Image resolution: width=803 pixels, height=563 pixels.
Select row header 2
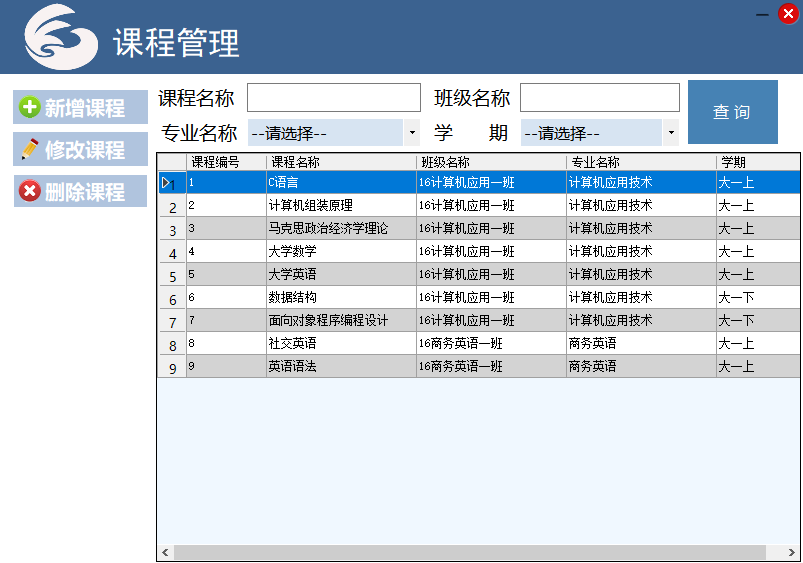pyautogui.click(x=172, y=205)
